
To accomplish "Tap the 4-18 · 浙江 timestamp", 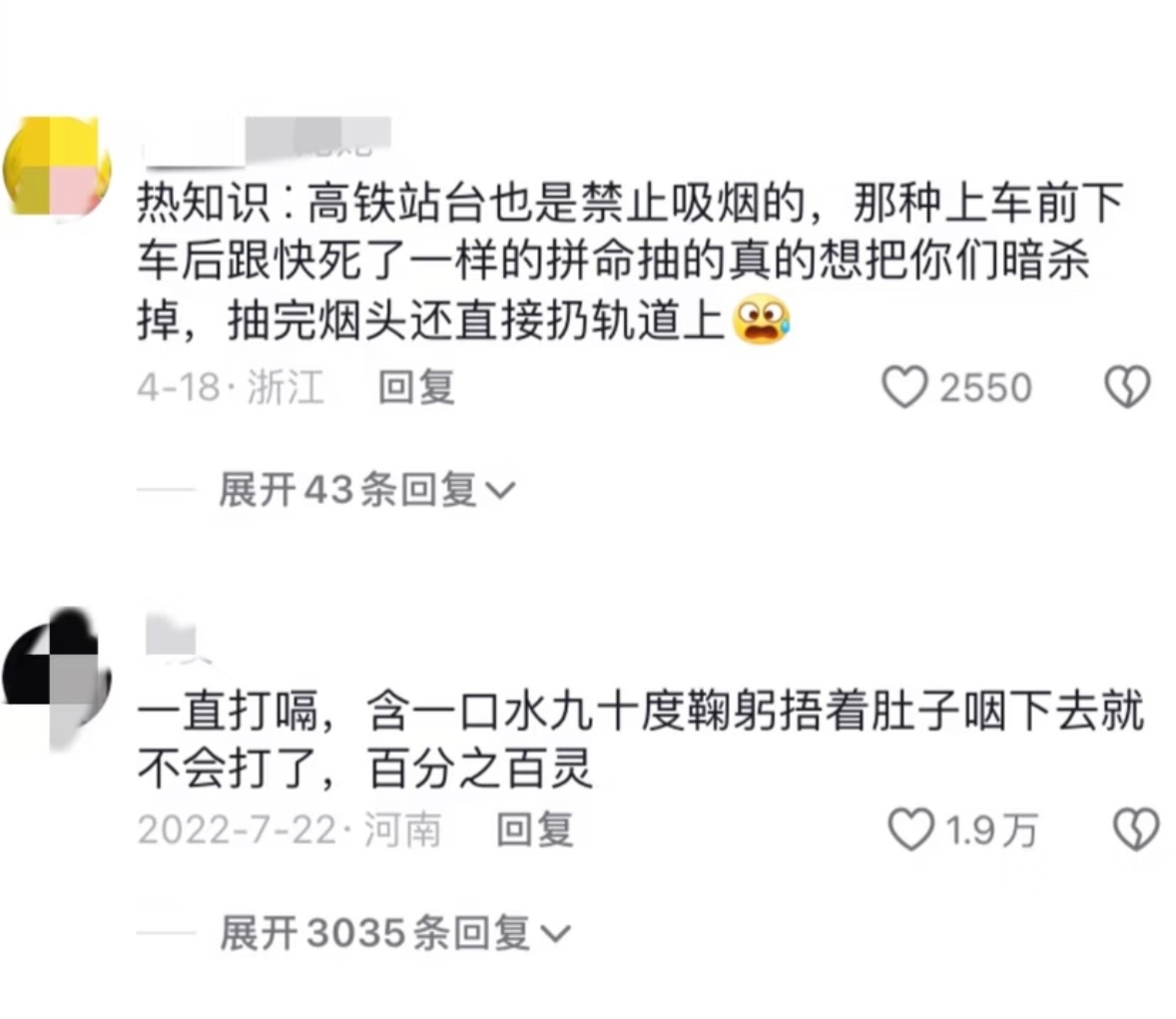I will click(x=231, y=387).
